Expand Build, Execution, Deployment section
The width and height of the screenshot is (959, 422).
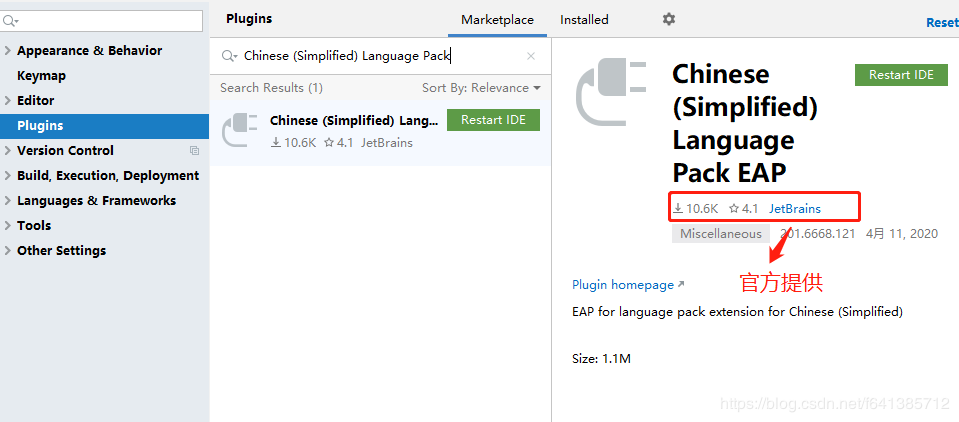click(7, 176)
